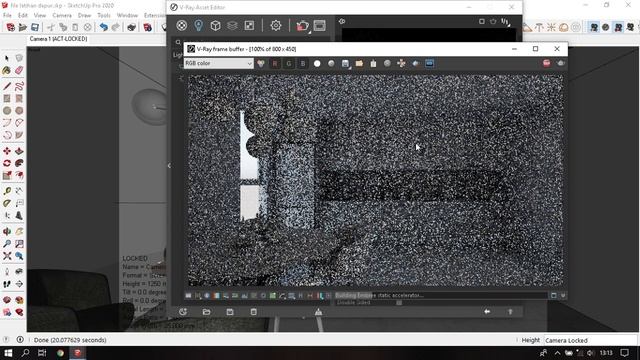Save the SketchUp model via toolbar disk
Viewport: 640px width, 360px height.
[x=35, y=27]
